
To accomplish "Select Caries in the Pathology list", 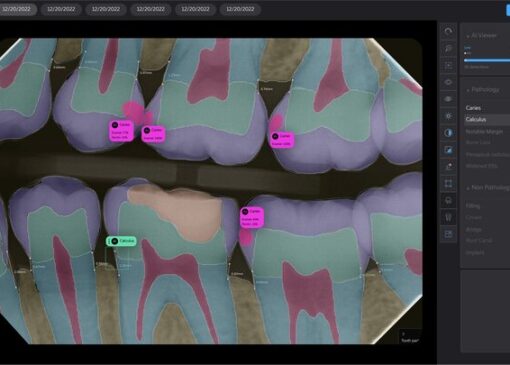I will tap(473, 108).
